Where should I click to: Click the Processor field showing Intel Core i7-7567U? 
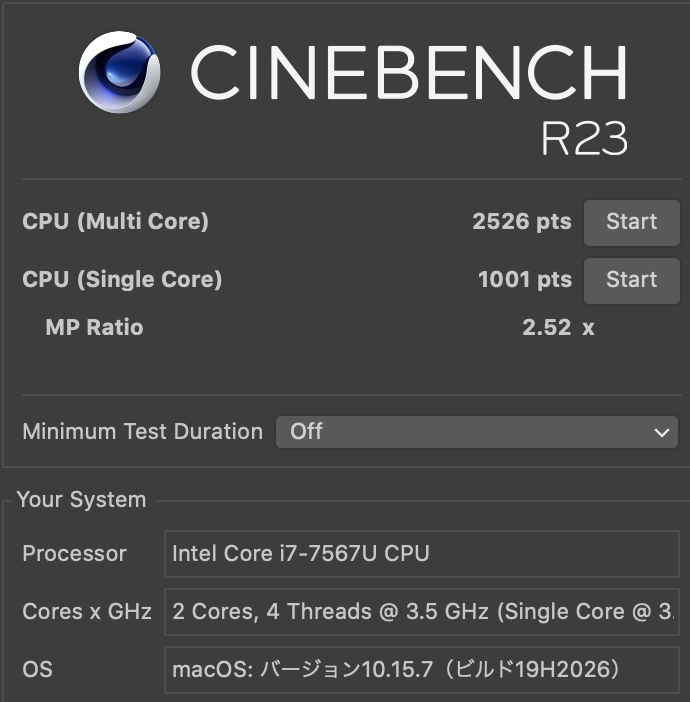point(421,554)
